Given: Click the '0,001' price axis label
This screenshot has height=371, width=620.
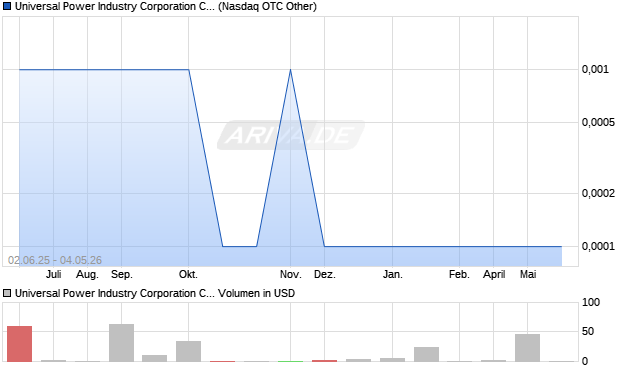Looking at the screenshot, I should [x=595, y=69].
